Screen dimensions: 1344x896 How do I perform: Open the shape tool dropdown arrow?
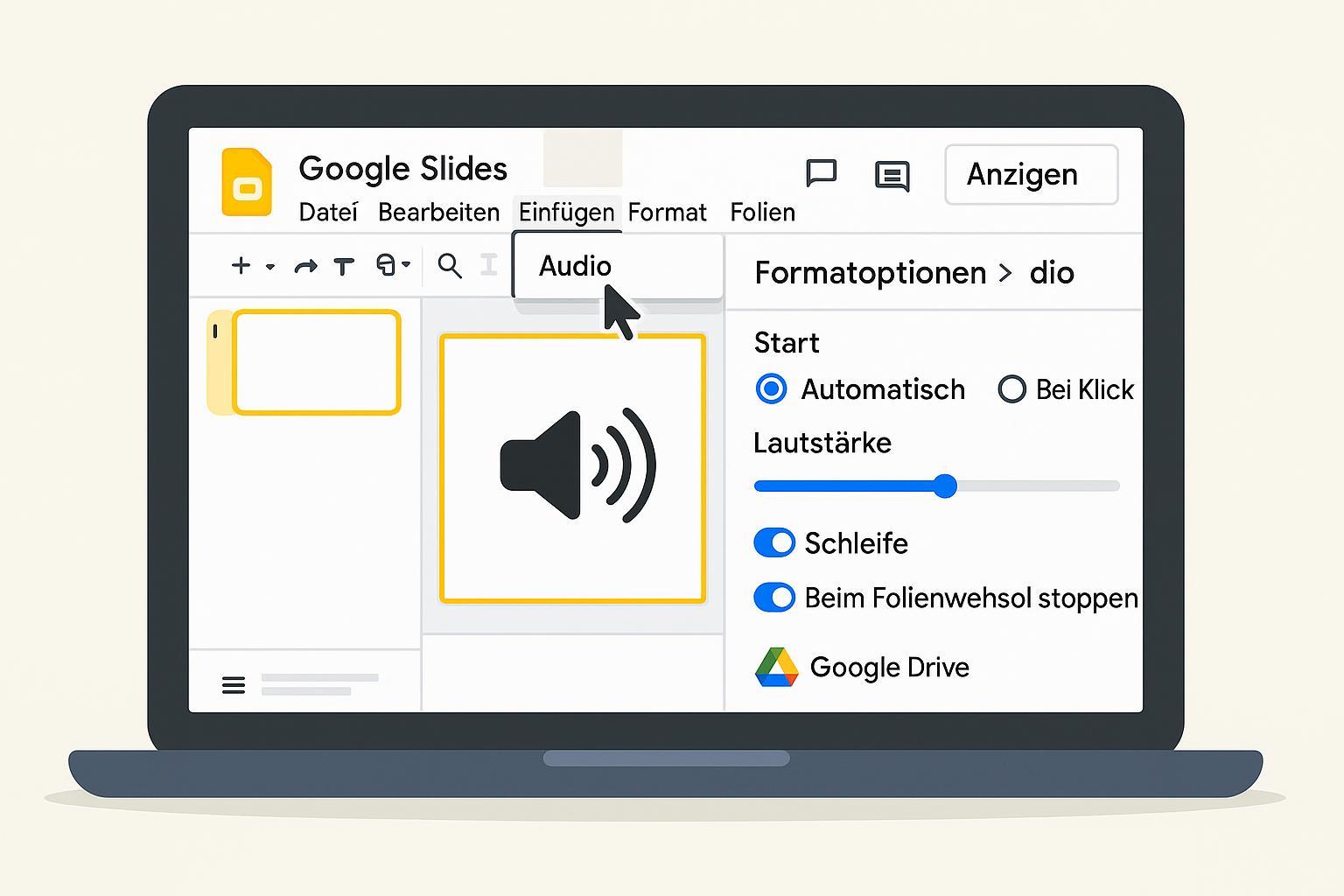tap(406, 265)
